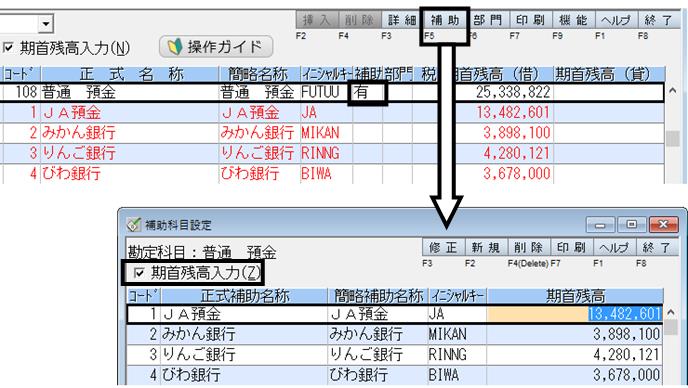
Task: Open ヘルプ (F1) in main toolbar
Action: point(616,20)
